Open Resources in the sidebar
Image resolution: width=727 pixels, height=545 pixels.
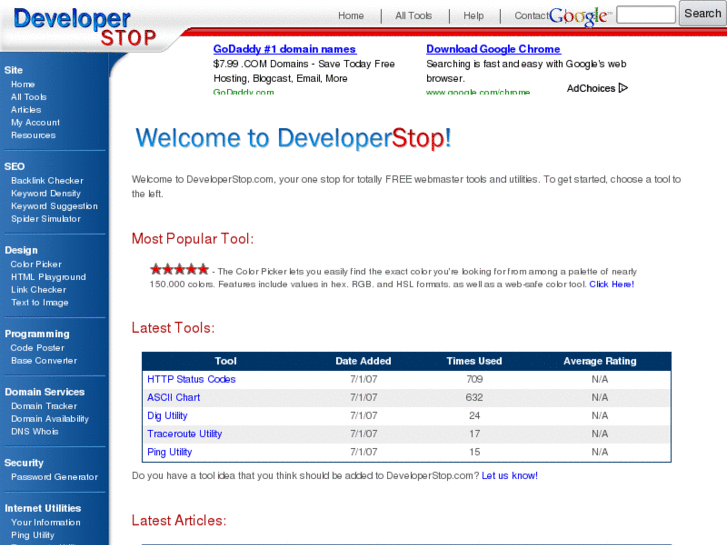tap(33, 135)
